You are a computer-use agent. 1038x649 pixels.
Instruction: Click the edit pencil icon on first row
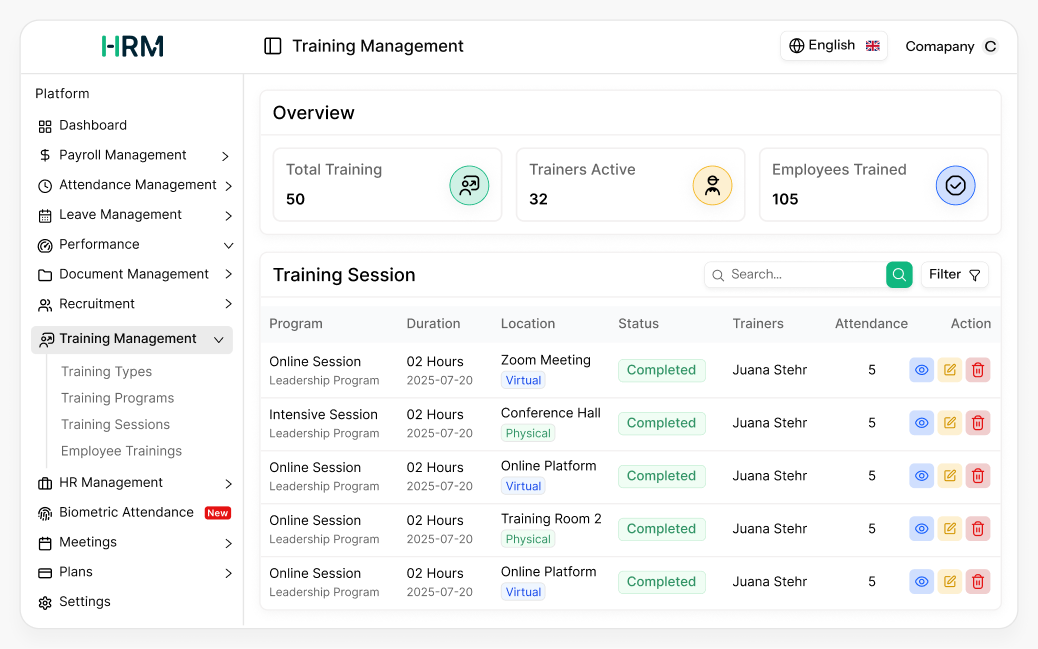click(x=949, y=369)
